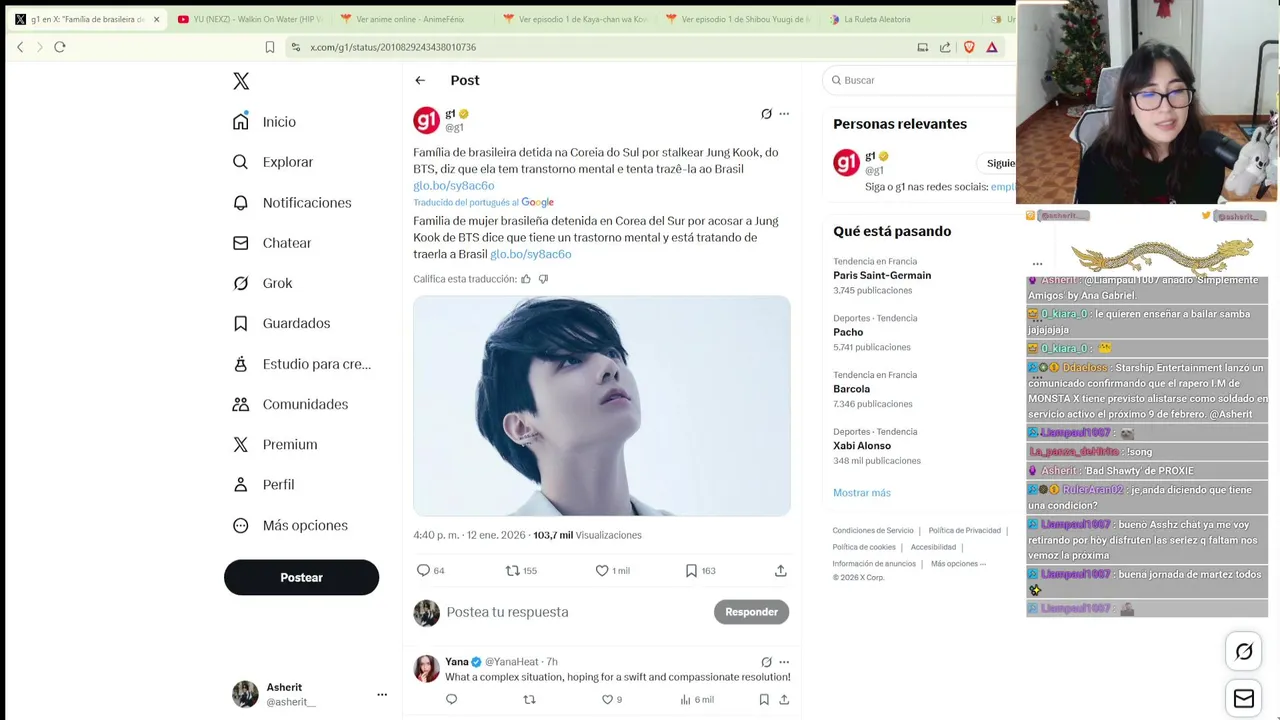
Task: Open Xabi Alonso trend
Action: pos(862,446)
